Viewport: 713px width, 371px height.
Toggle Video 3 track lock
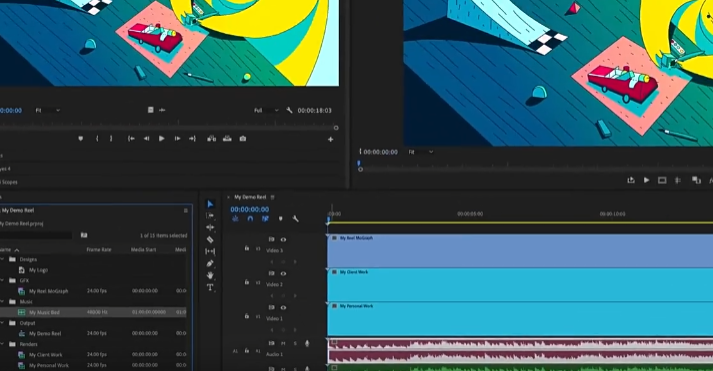[246, 248]
